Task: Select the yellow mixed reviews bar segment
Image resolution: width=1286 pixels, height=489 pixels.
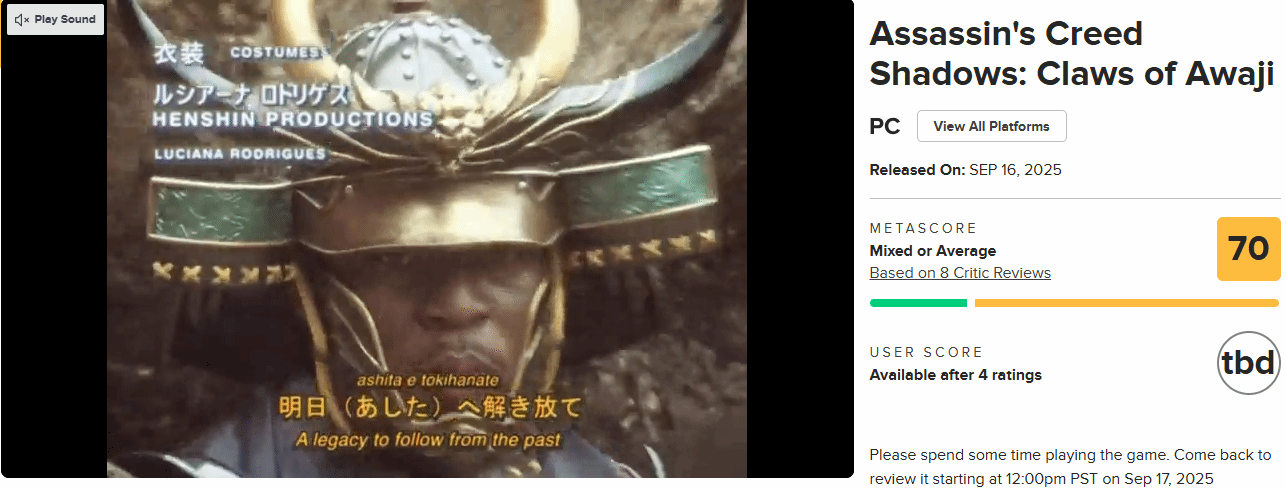Action: (1126, 303)
